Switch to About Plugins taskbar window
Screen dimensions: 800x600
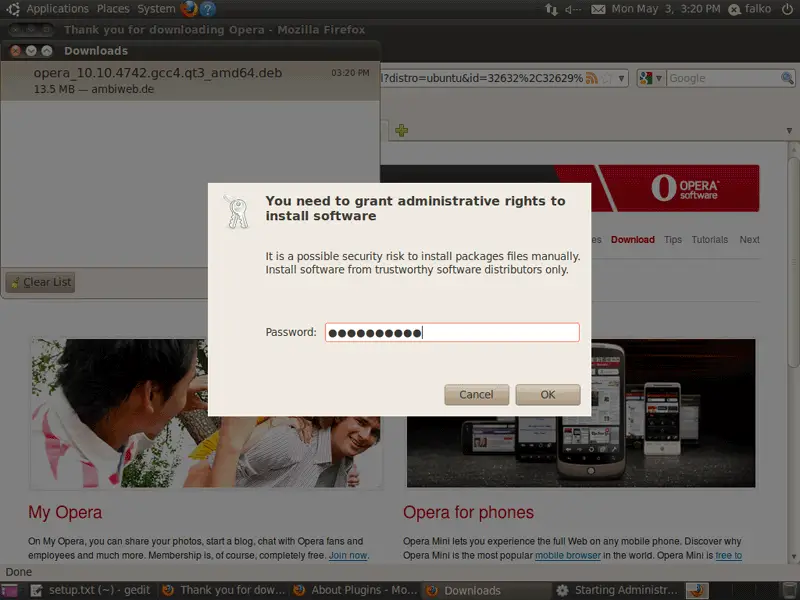point(355,590)
